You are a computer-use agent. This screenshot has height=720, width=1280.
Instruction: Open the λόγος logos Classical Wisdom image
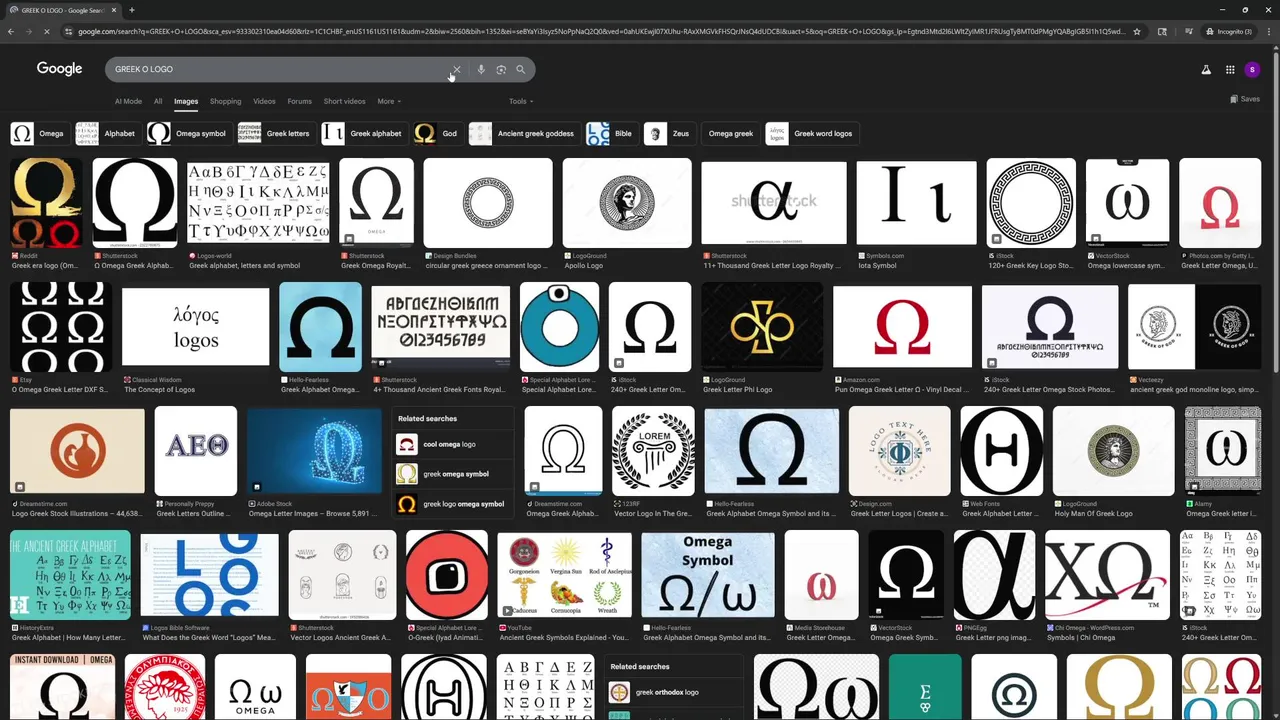pyautogui.click(x=195, y=327)
